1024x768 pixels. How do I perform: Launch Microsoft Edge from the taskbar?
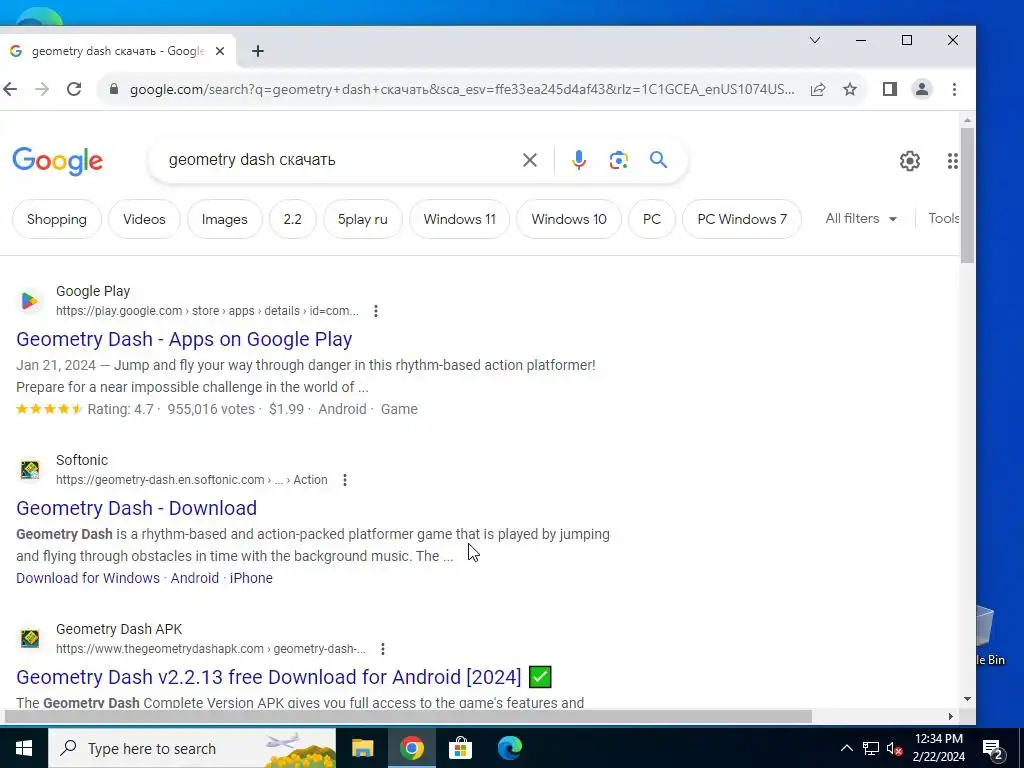click(x=509, y=748)
